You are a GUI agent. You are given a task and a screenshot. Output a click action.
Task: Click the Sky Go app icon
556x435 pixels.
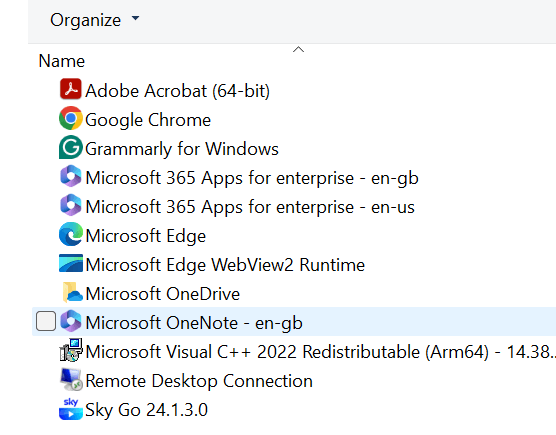71,409
